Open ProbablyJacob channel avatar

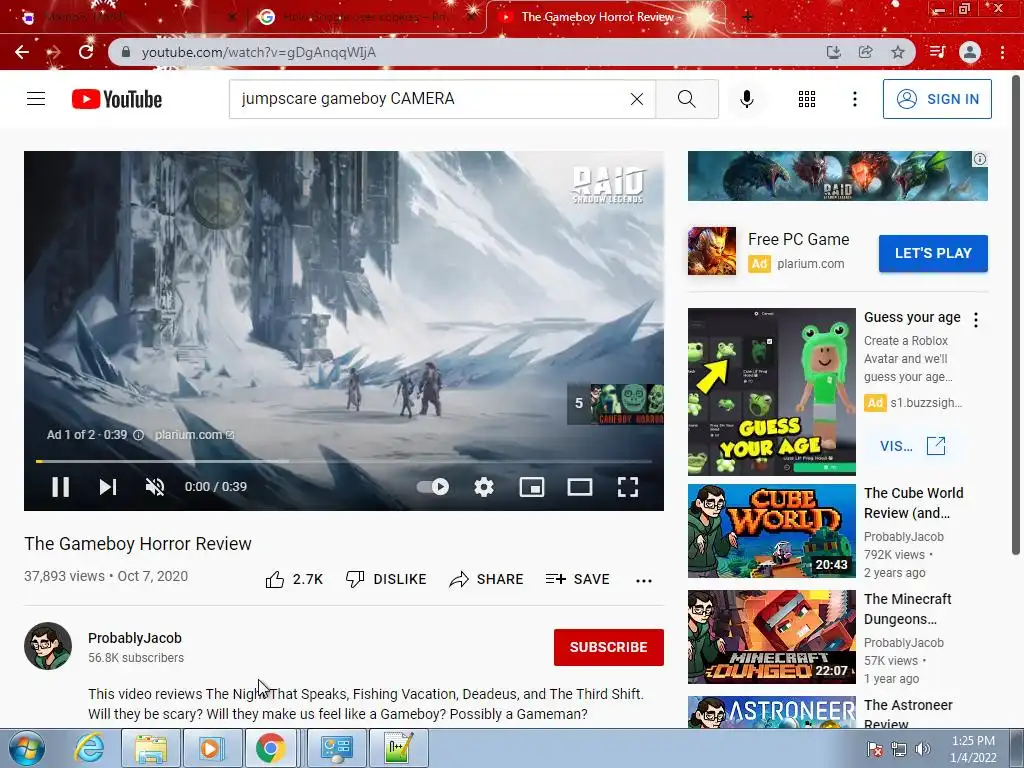point(48,646)
